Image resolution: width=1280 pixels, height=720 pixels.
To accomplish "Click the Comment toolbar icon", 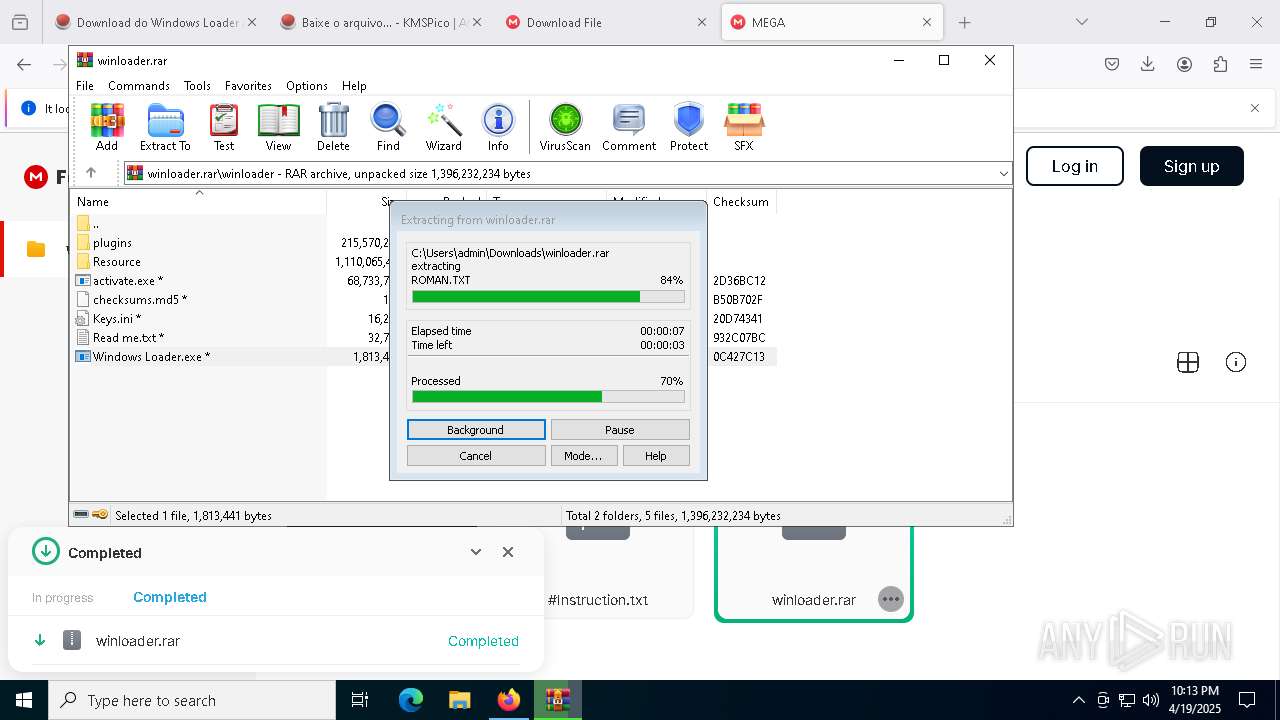I will click(629, 127).
